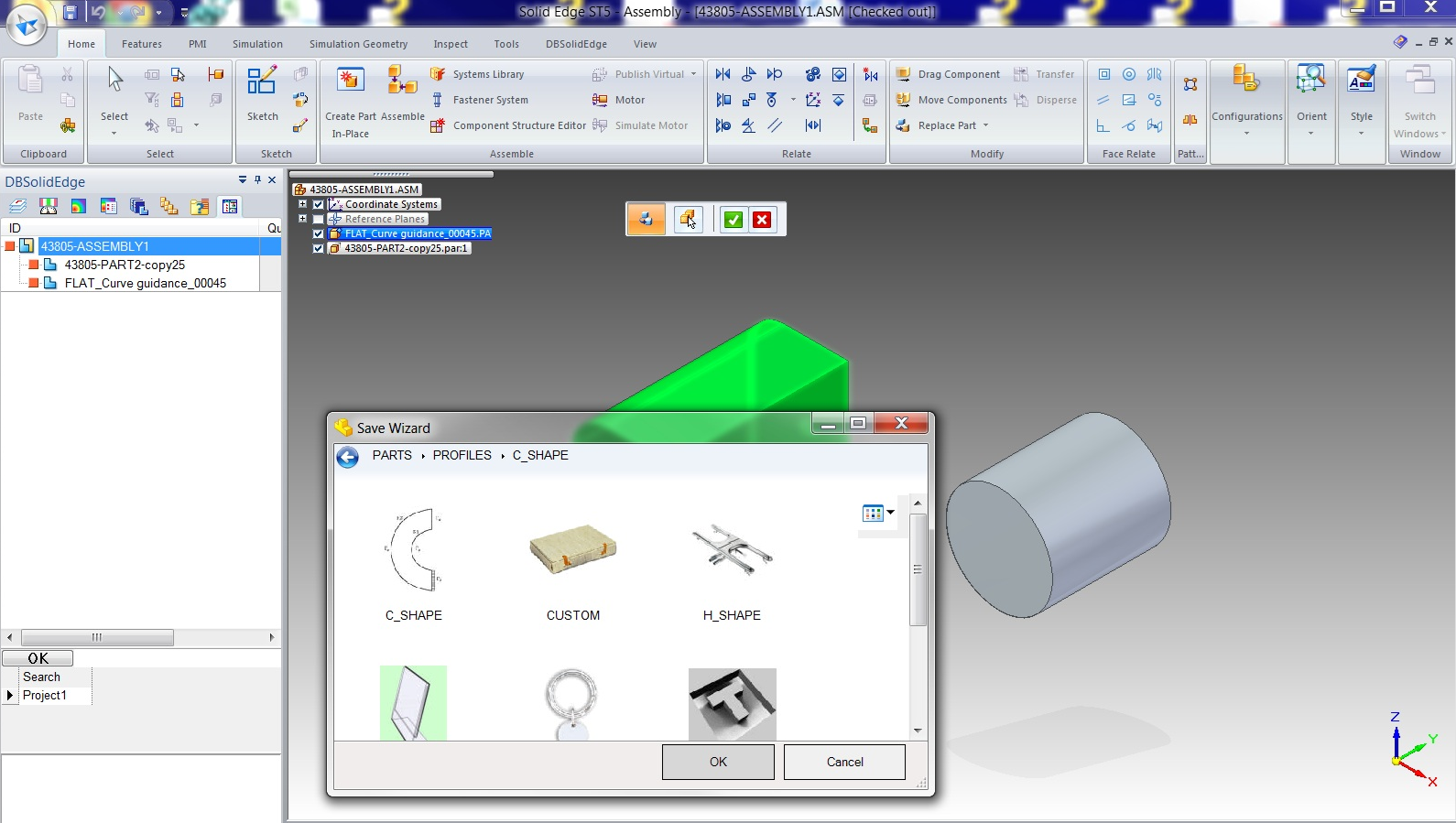Activate Drag Component
Screen dimensions: 1456x823
(x=948, y=74)
